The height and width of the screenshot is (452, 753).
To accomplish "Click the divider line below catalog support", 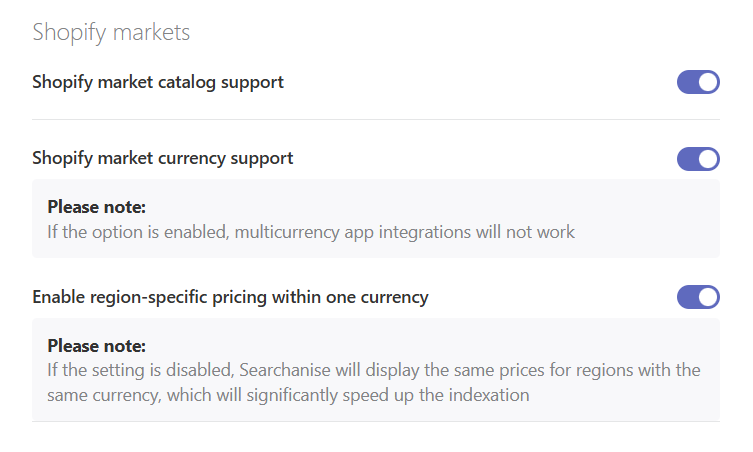I will (376, 120).
